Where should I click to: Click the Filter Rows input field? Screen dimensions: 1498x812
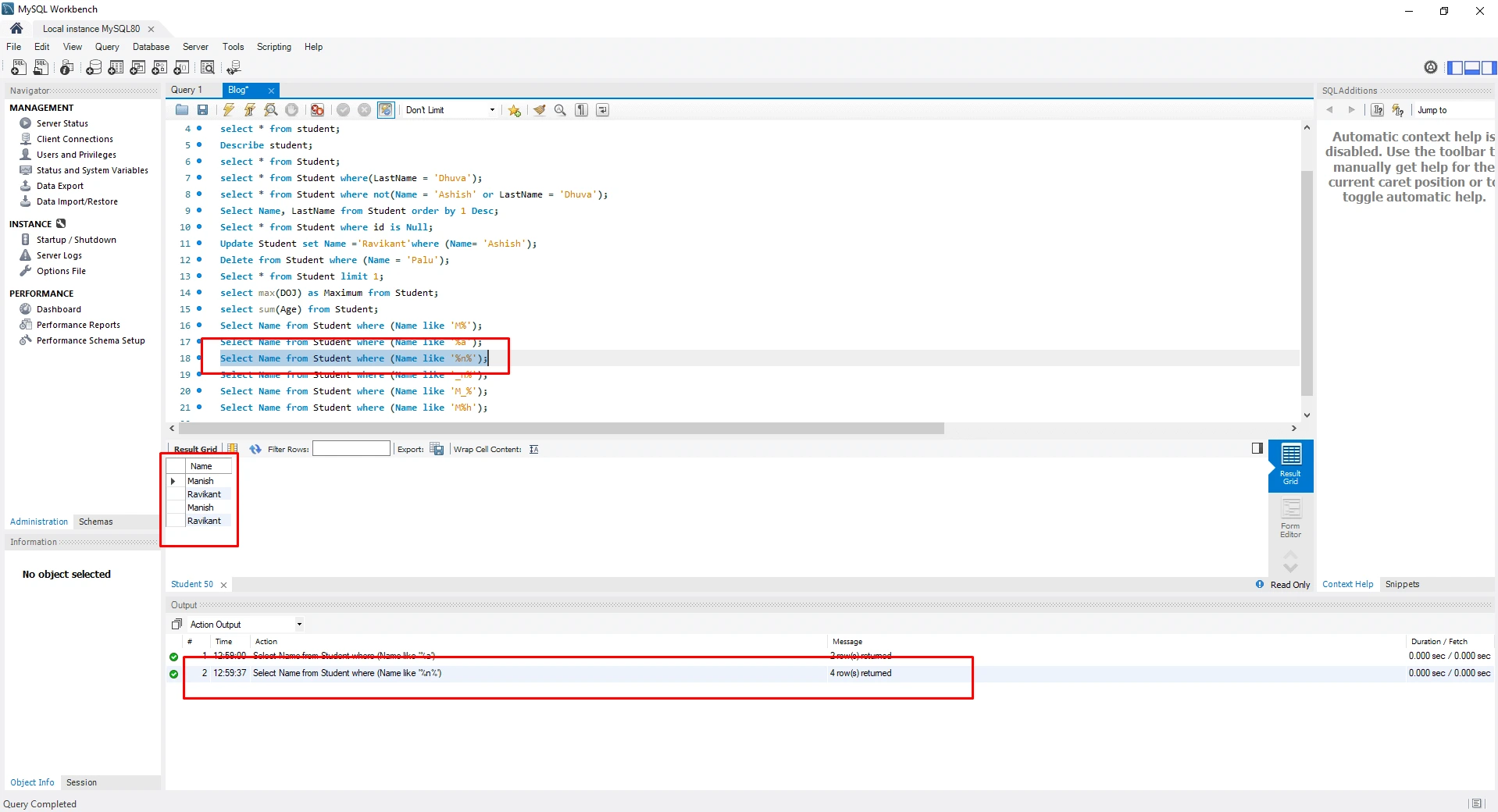click(x=351, y=449)
